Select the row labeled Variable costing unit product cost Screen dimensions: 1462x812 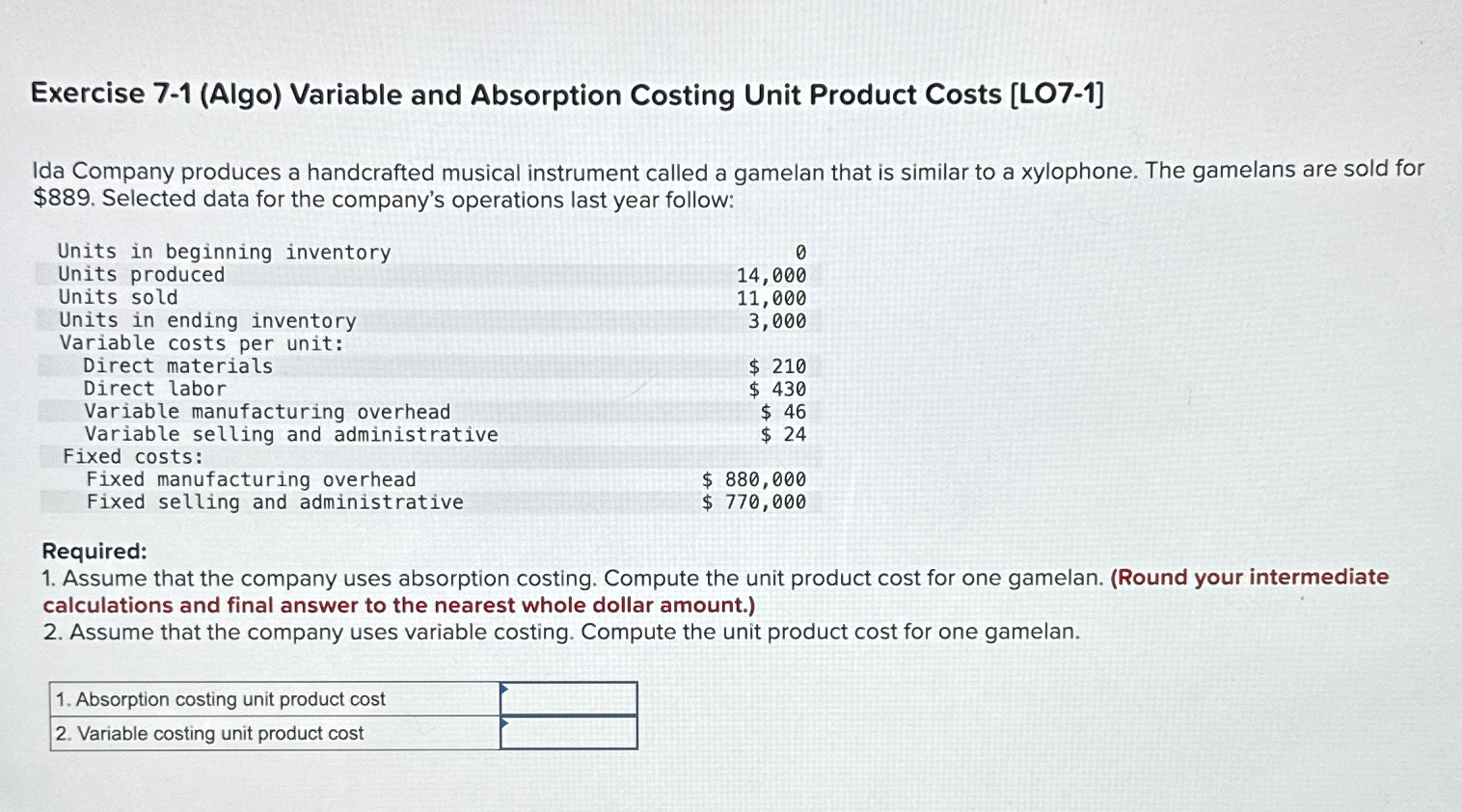click(209, 733)
